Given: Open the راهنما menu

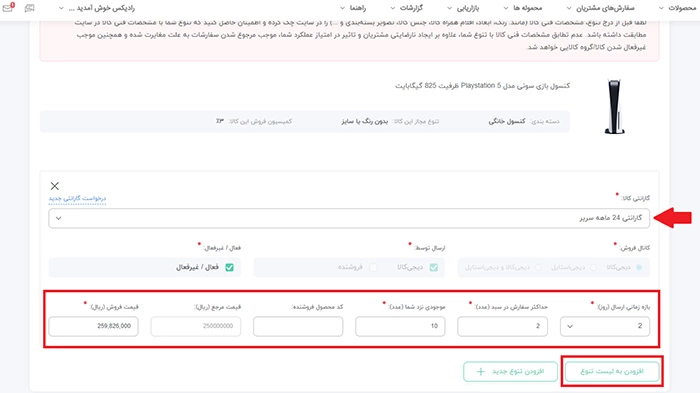Looking at the screenshot, I should (x=353, y=8).
